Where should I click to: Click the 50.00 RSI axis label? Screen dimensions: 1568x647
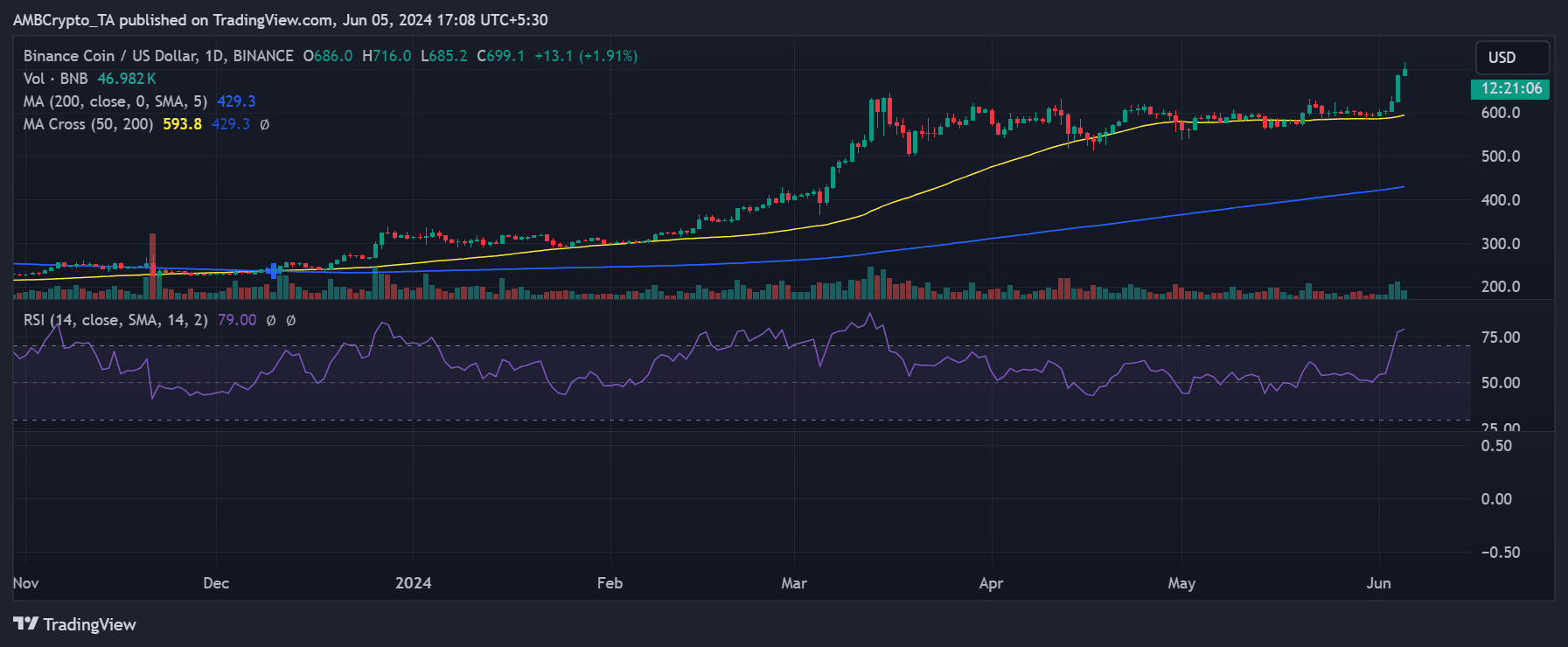tap(1501, 383)
